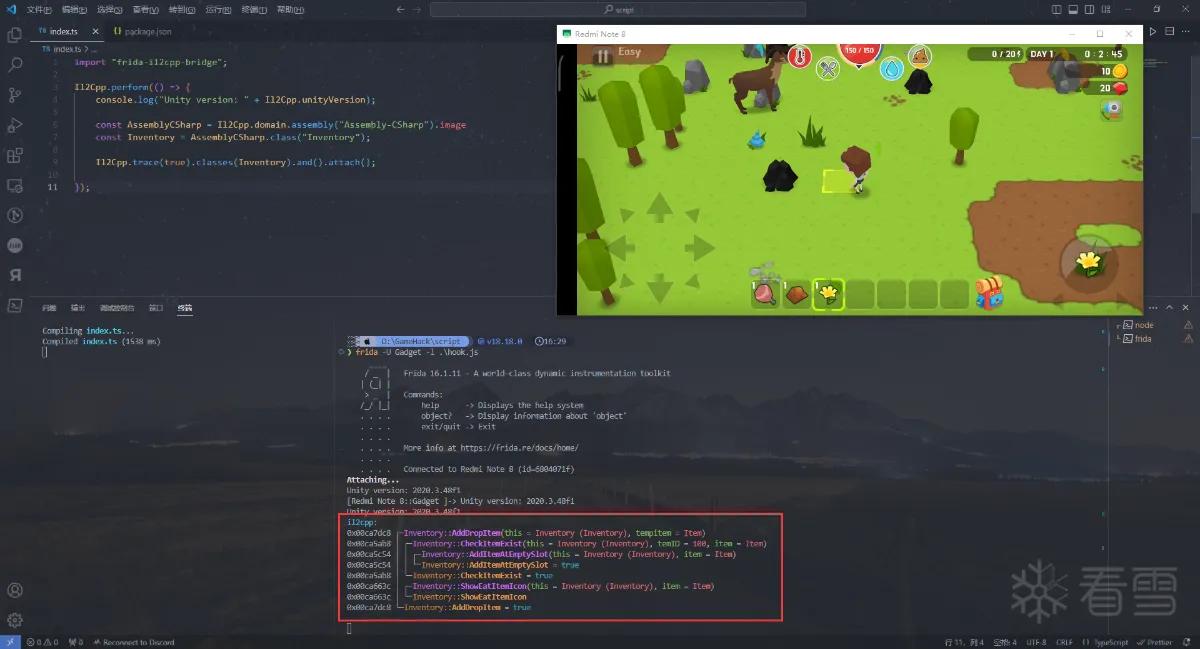Open the 文件 menu in menu bar
1200x649 pixels.
(39, 9)
